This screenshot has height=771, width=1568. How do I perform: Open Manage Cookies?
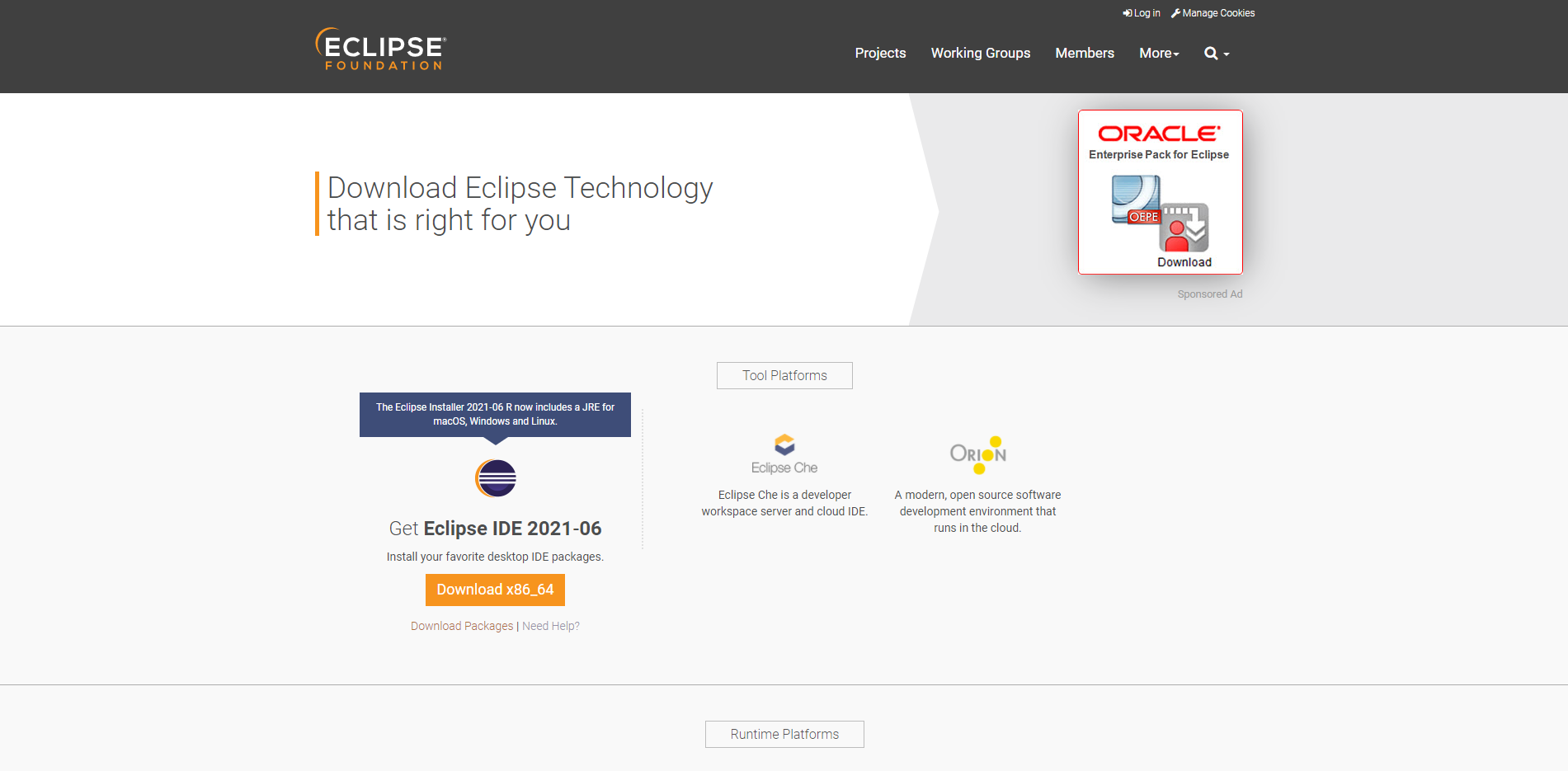point(1212,13)
